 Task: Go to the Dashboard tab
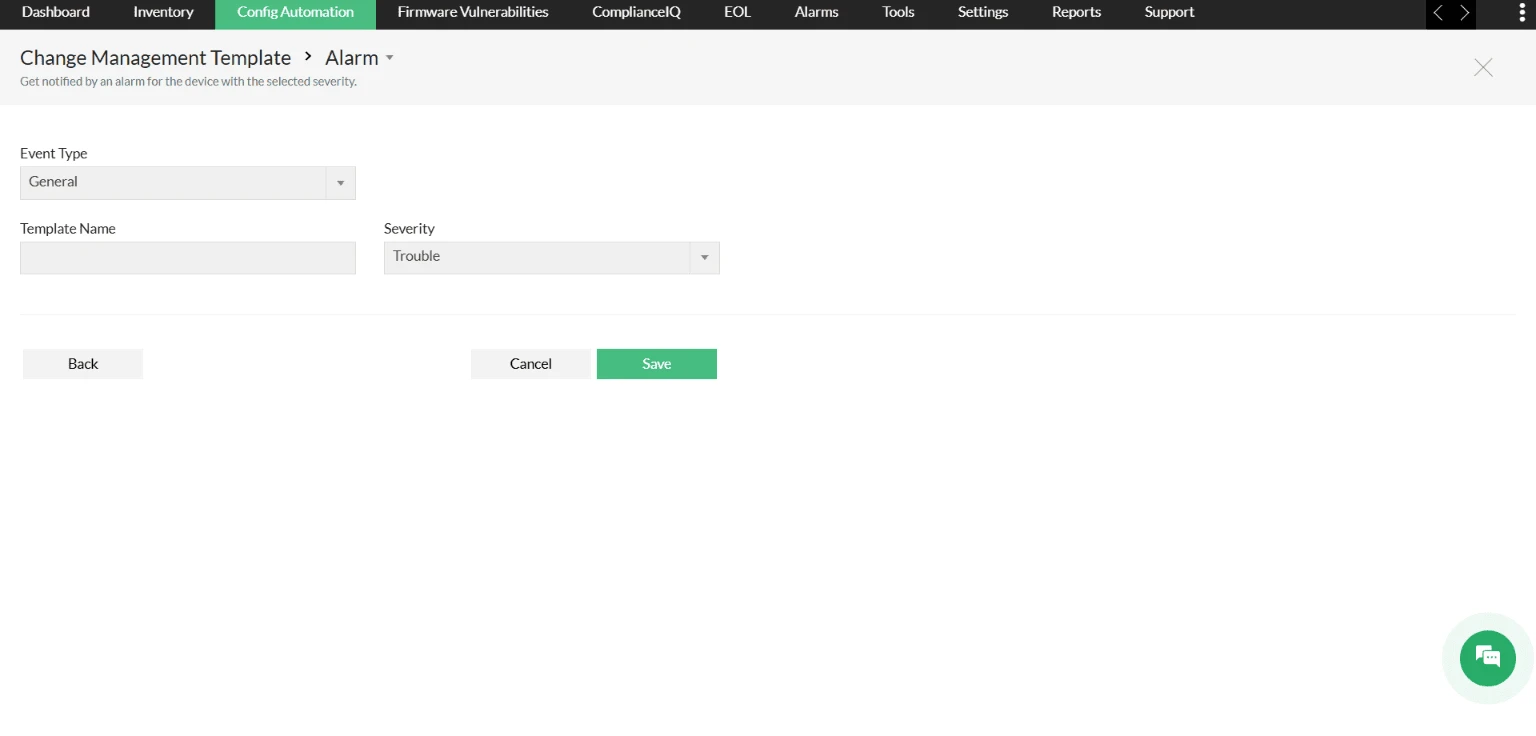point(56,13)
